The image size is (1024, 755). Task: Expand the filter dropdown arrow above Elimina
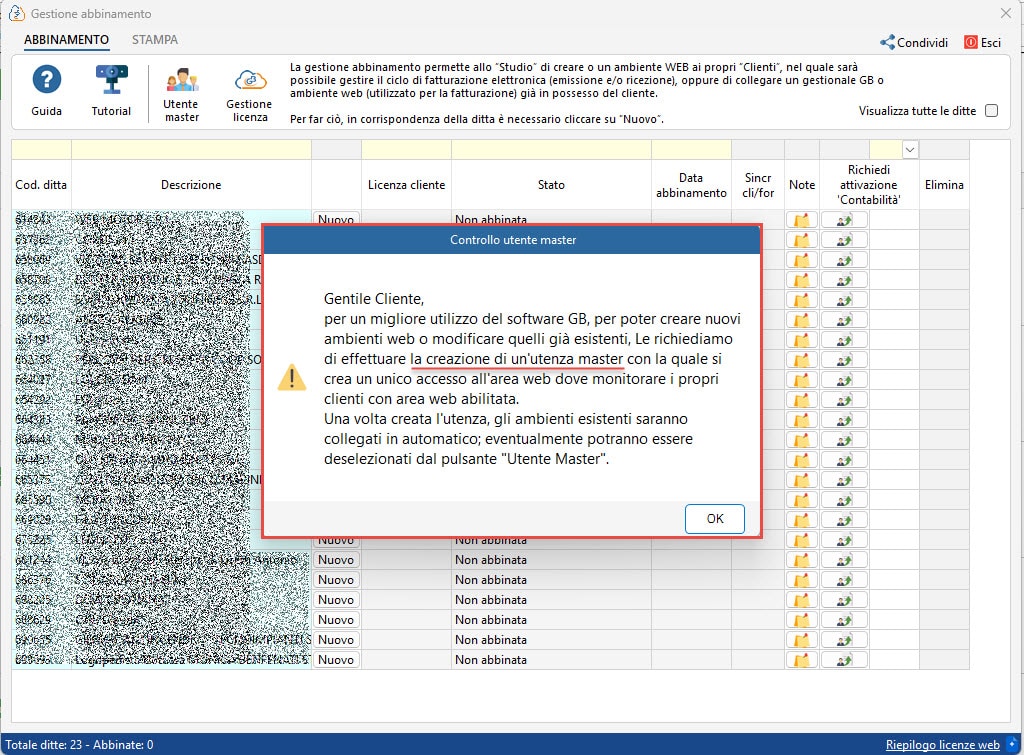(910, 150)
